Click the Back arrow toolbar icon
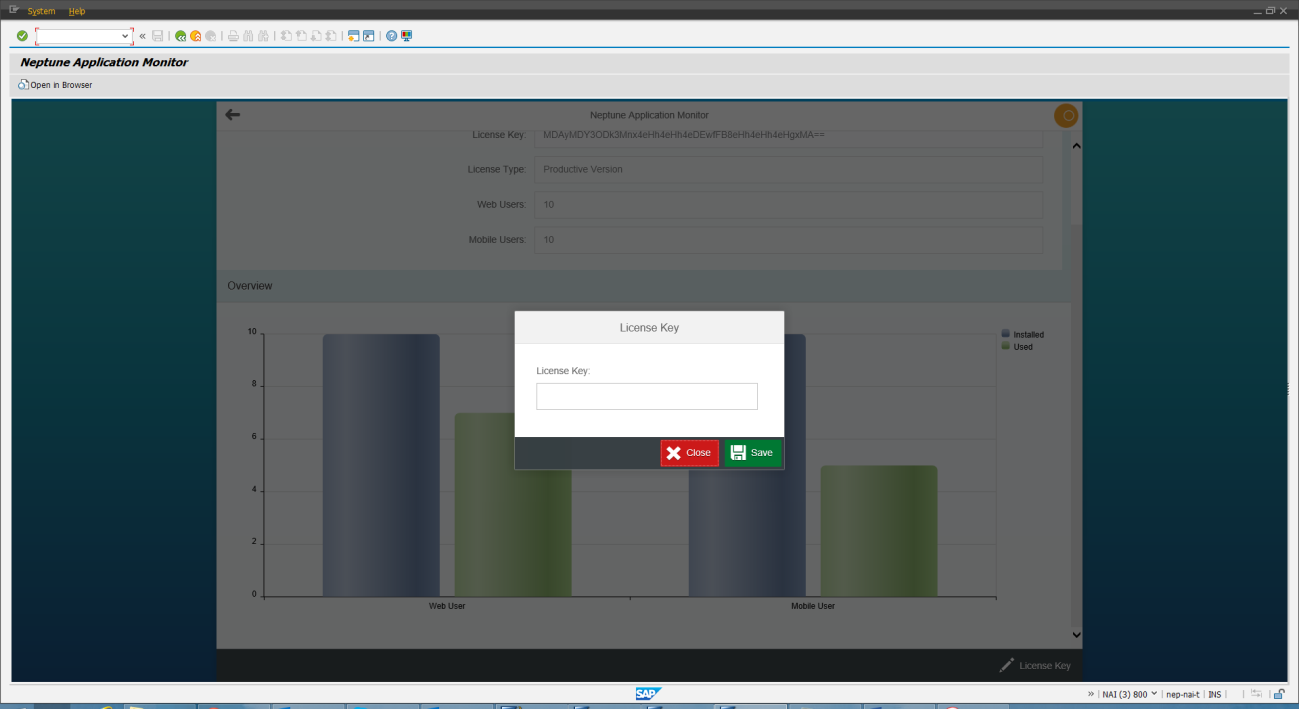 click(181, 35)
